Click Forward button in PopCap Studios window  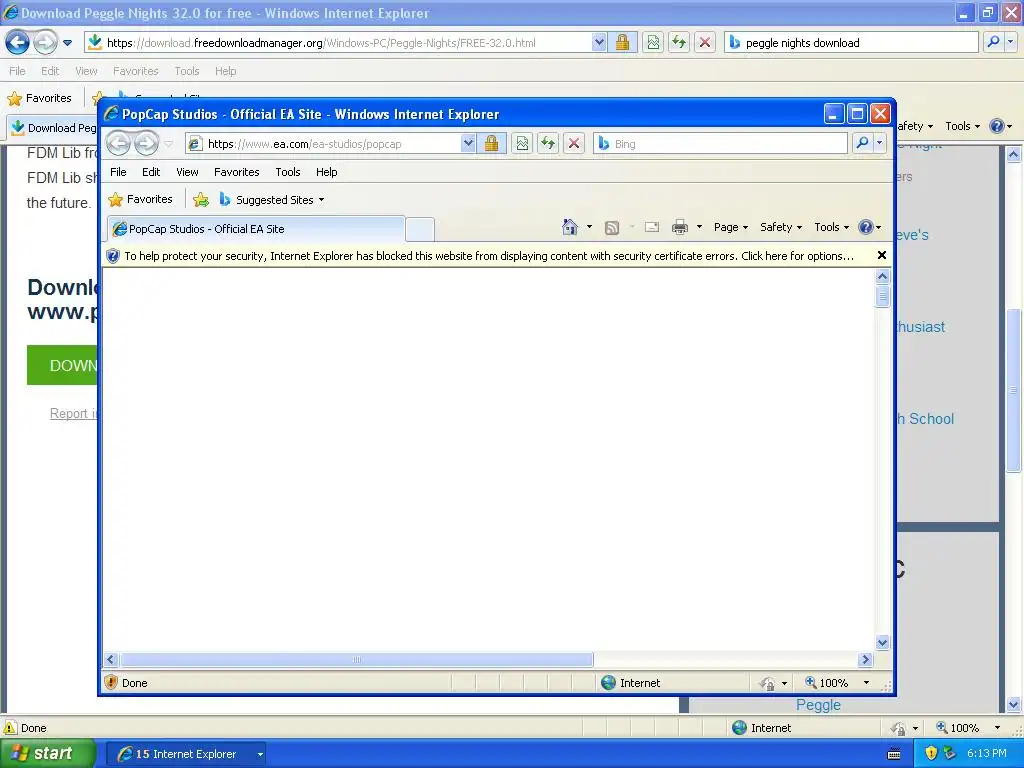point(146,144)
